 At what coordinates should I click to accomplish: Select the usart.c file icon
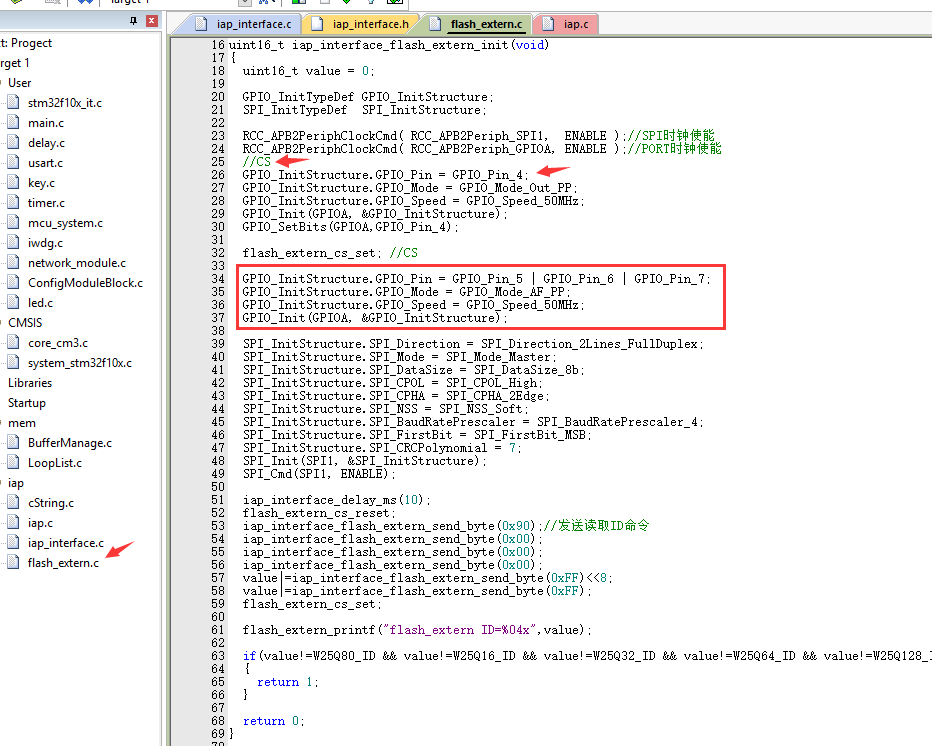(13, 162)
